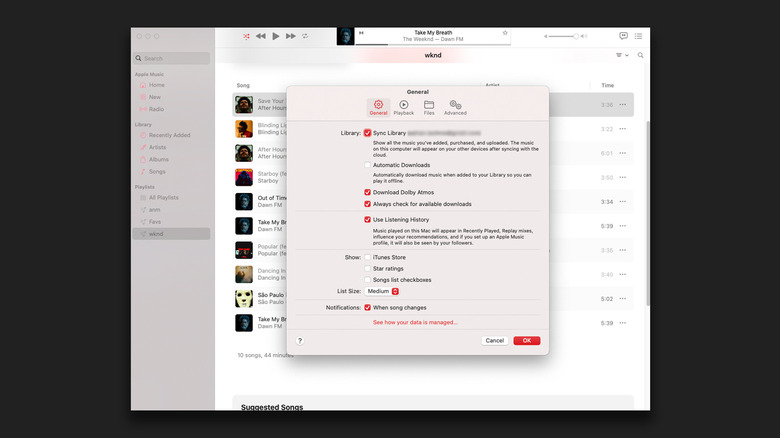
Task: Open the Playback preferences tab
Action: click(x=403, y=107)
